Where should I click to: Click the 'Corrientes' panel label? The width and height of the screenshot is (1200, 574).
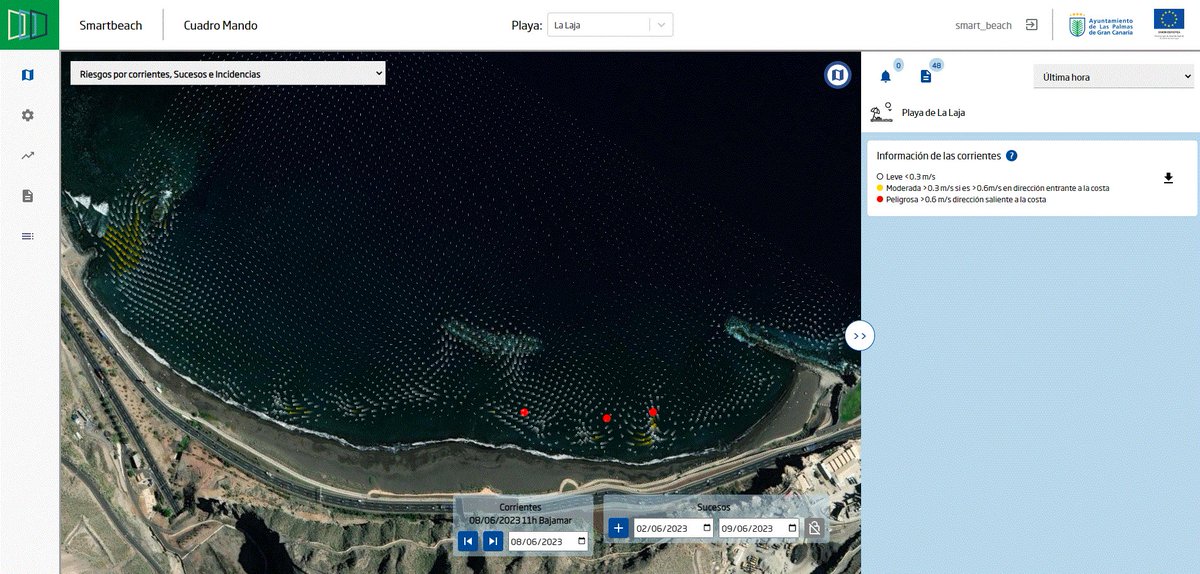pyautogui.click(x=520, y=507)
